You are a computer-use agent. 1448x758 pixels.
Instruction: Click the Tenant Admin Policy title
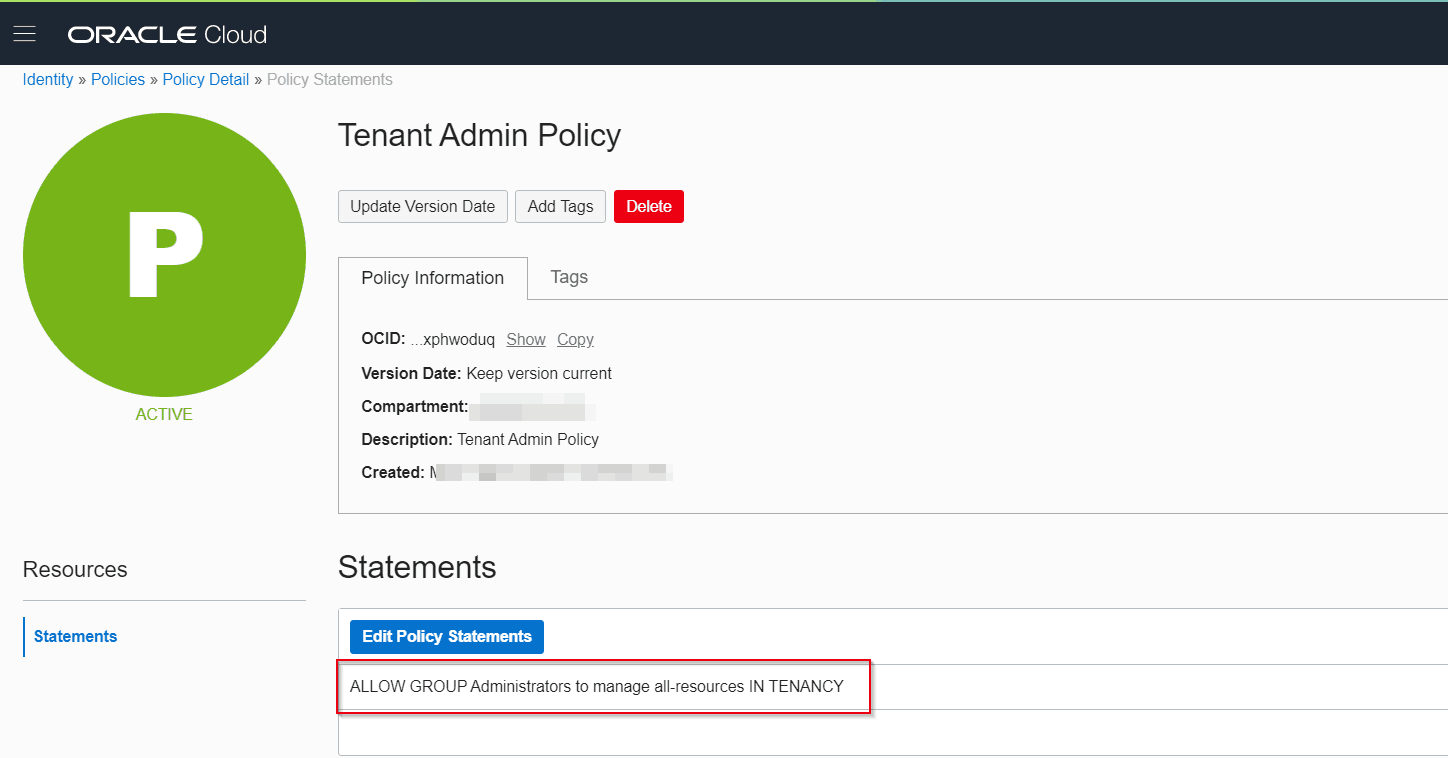click(479, 134)
